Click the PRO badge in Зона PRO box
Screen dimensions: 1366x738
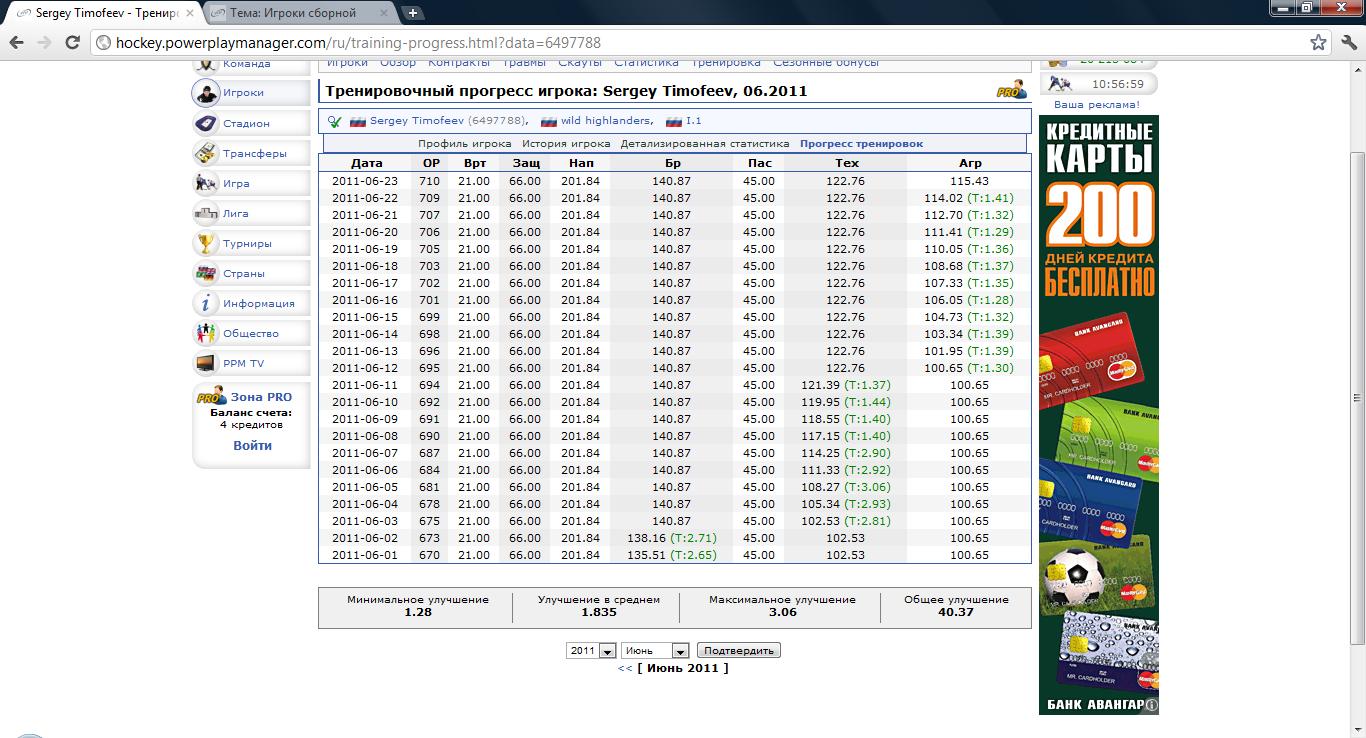[x=211, y=397]
